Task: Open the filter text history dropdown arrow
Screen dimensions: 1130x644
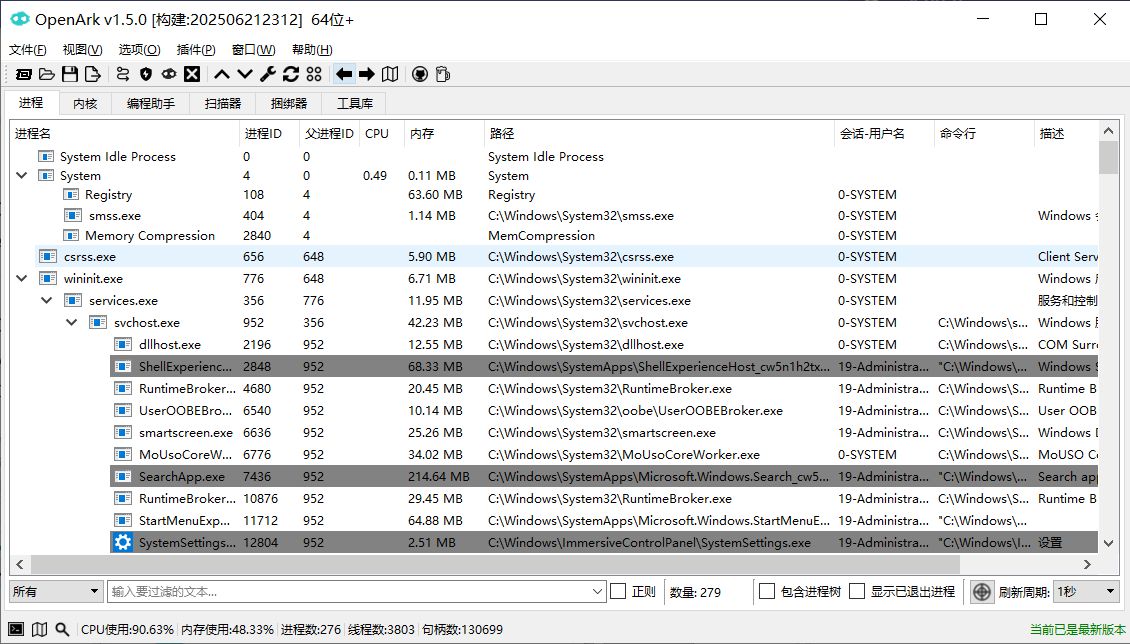Action: pyautogui.click(x=597, y=592)
